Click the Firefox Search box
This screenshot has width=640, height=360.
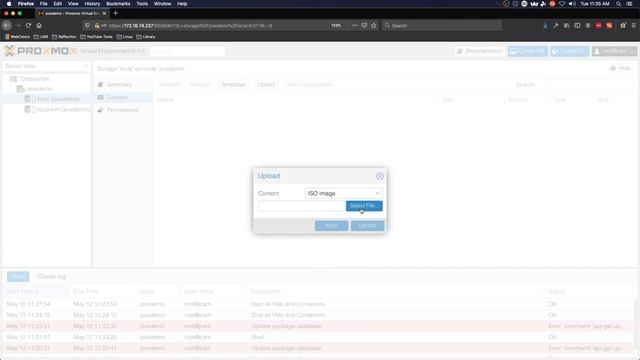click(442, 25)
